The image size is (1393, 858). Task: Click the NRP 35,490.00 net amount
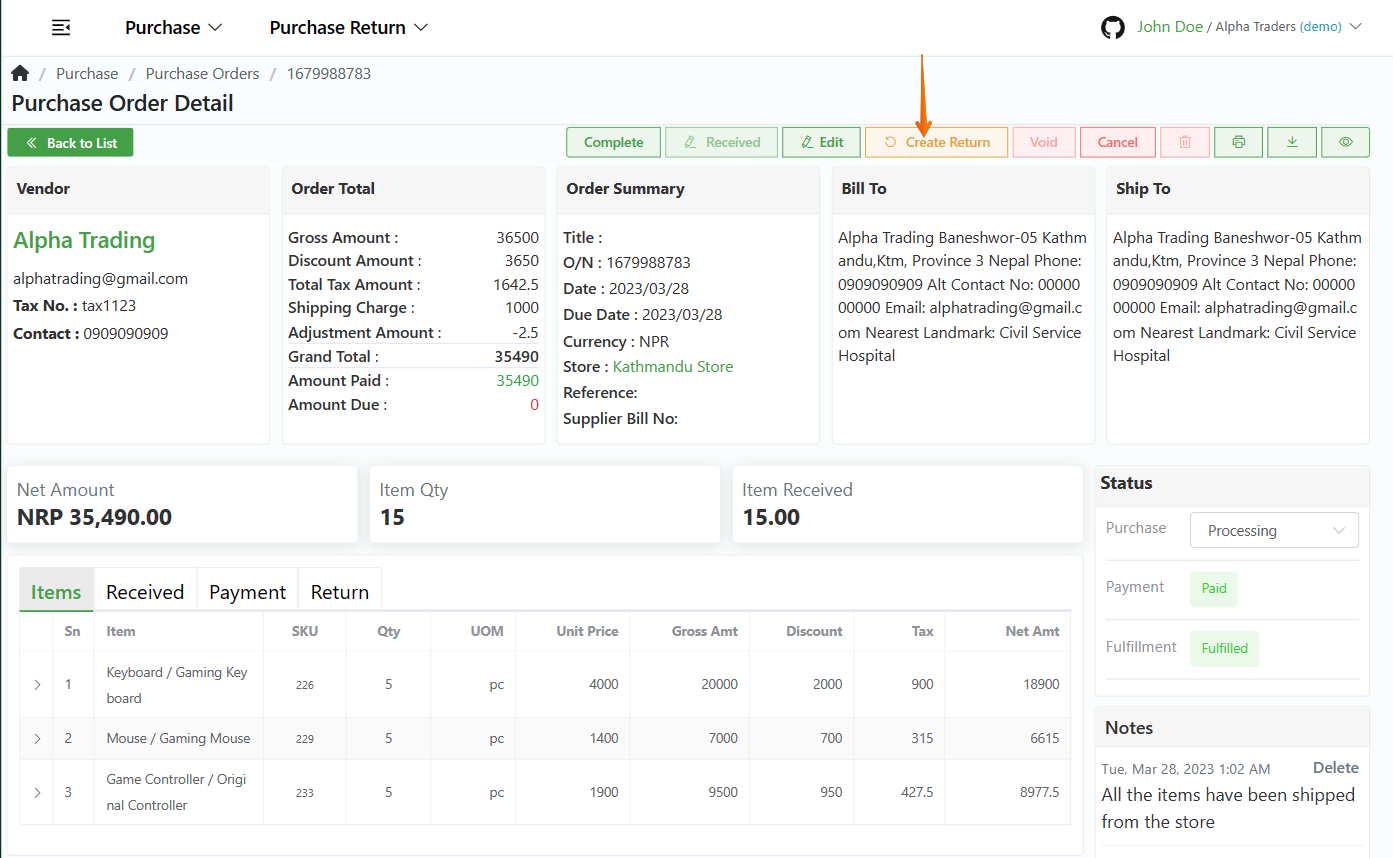(x=94, y=517)
